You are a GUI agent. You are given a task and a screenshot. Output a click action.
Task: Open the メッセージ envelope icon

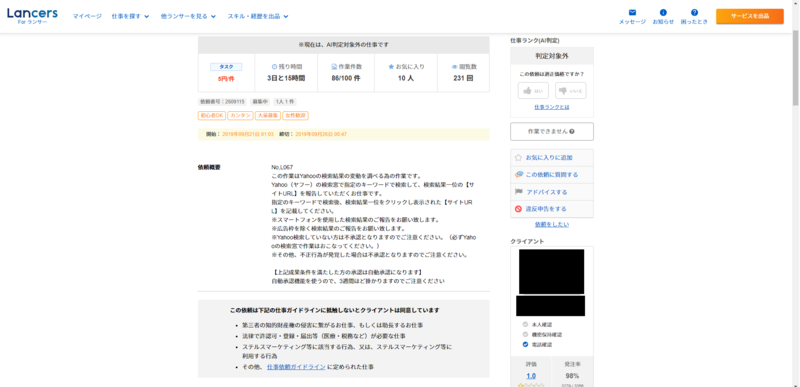pos(632,12)
